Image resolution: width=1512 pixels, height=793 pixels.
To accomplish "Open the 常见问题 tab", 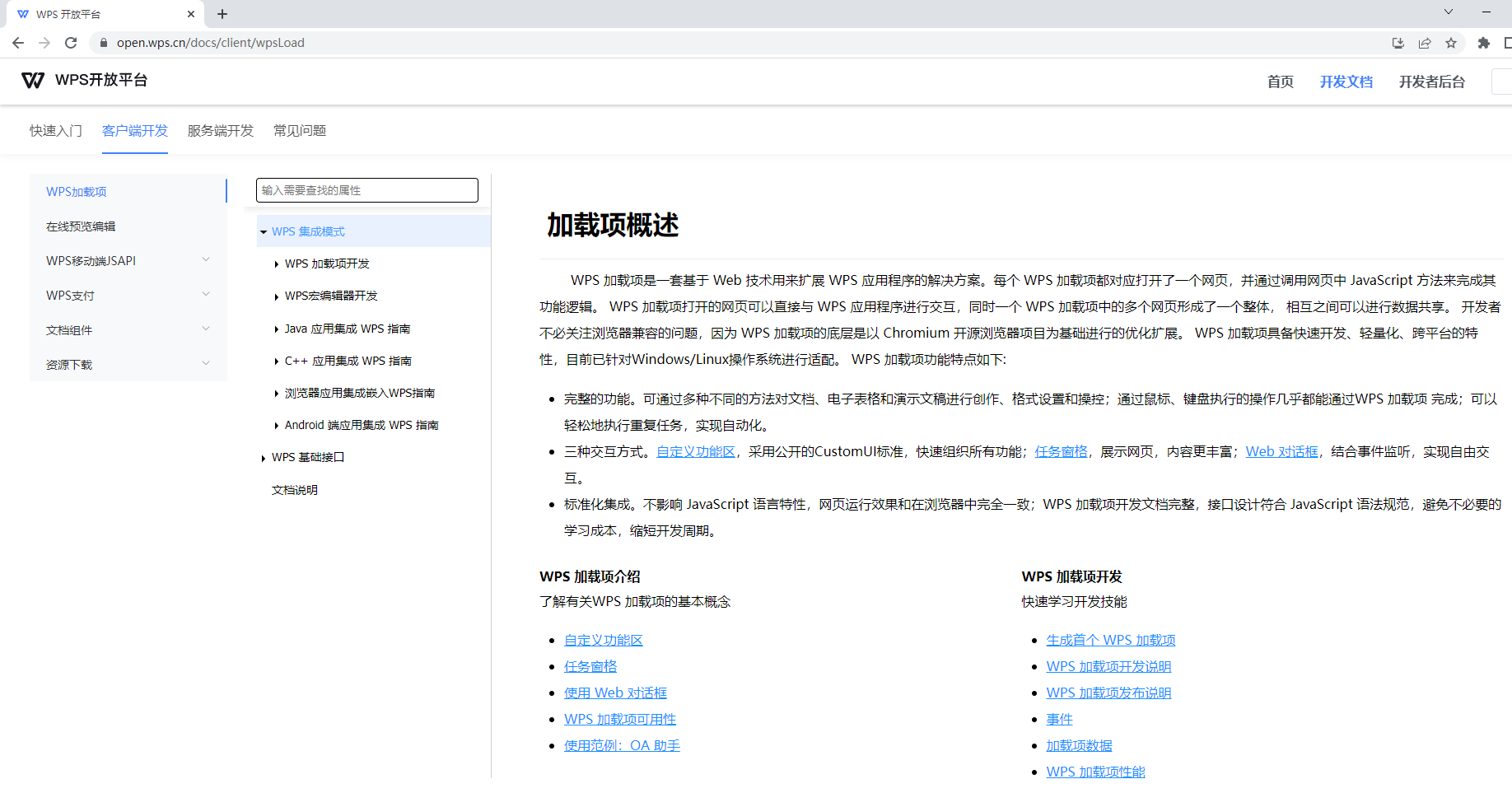I will [300, 131].
